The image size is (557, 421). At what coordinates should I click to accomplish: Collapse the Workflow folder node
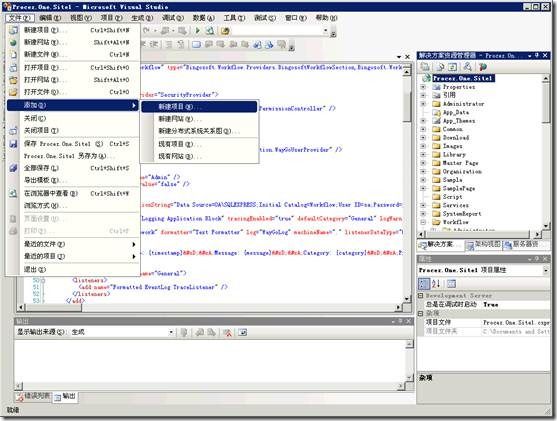point(423,222)
